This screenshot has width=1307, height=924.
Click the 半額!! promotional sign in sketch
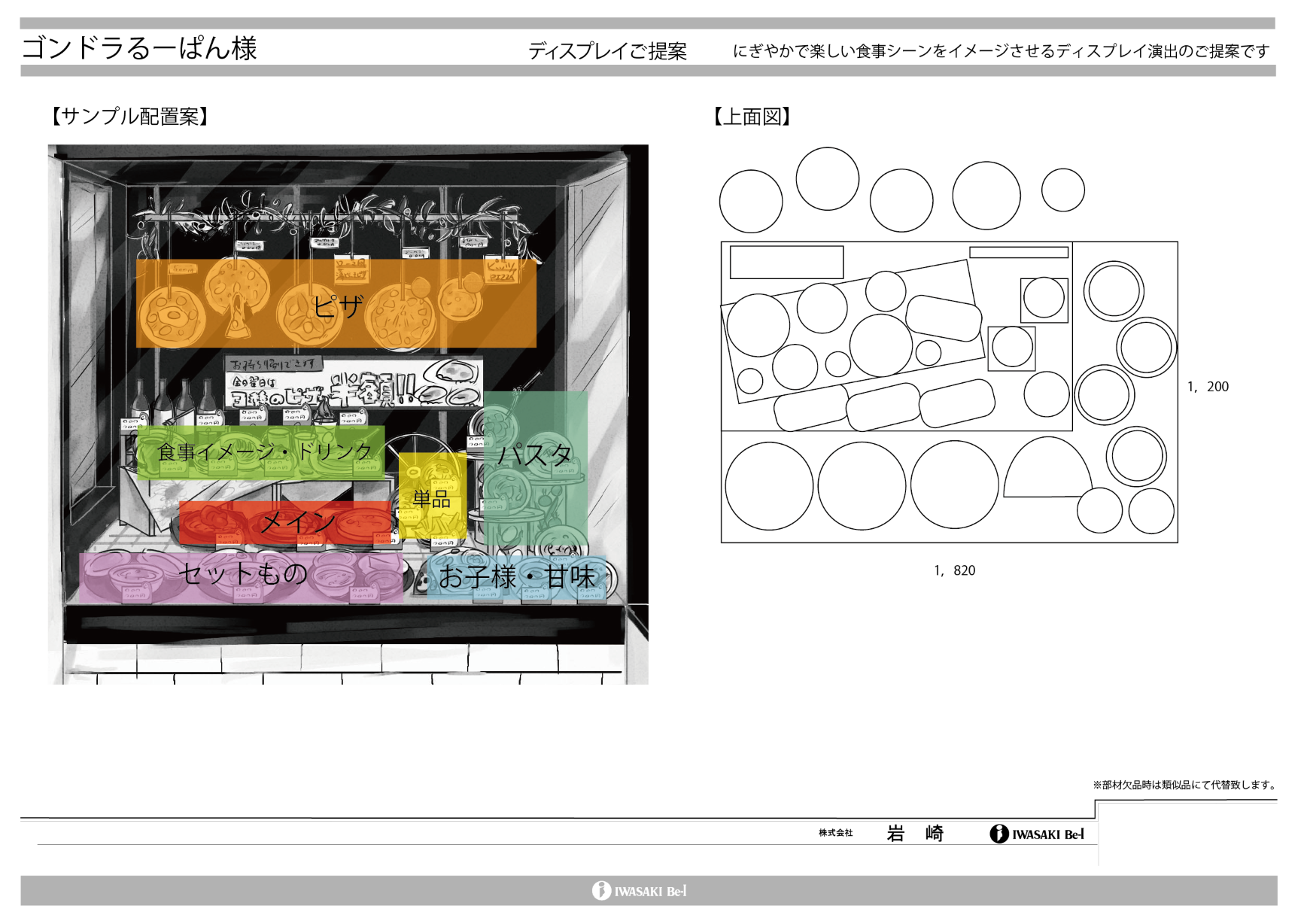coord(354,382)
